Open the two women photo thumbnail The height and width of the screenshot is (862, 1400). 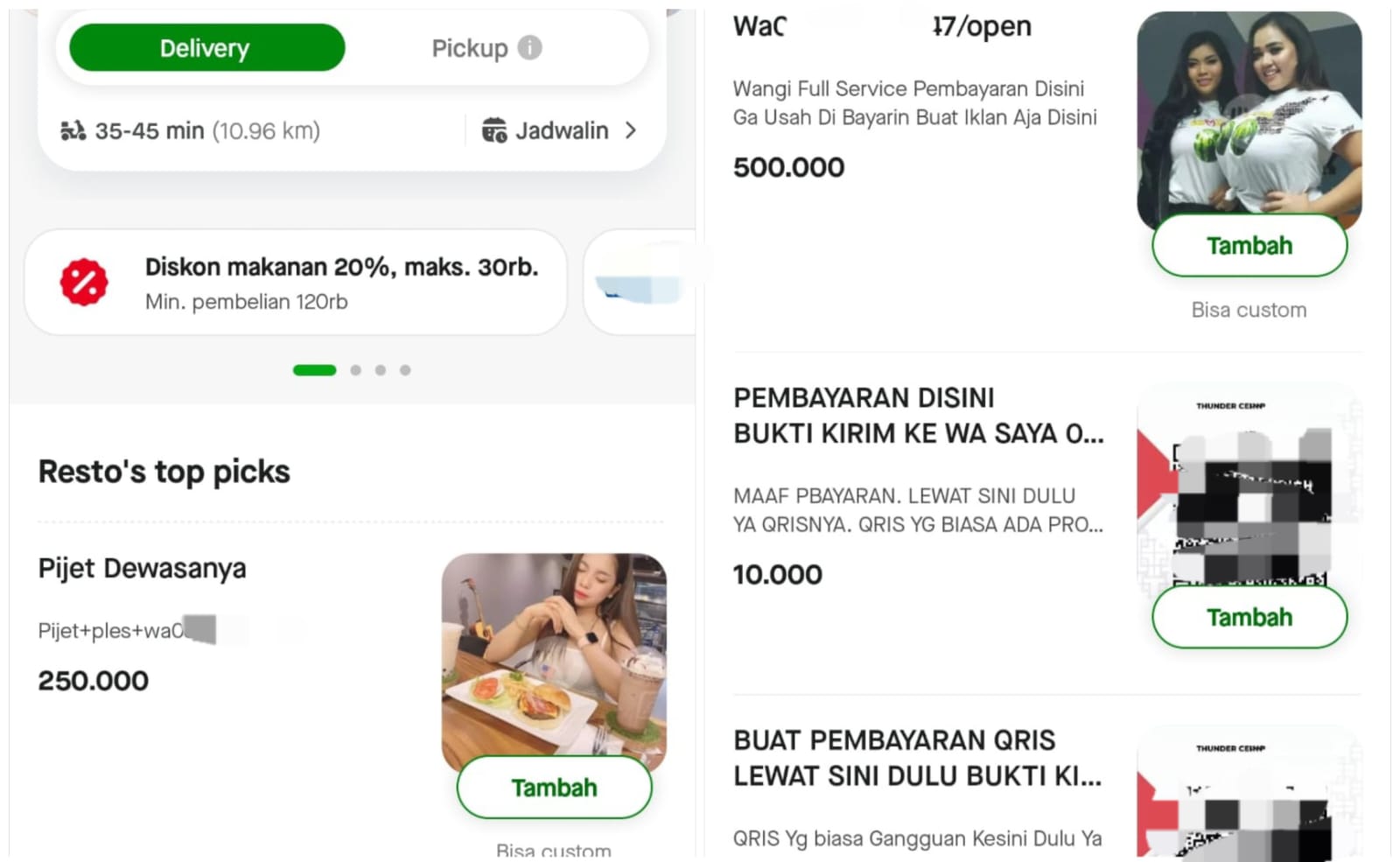[x=1249, y=114]
